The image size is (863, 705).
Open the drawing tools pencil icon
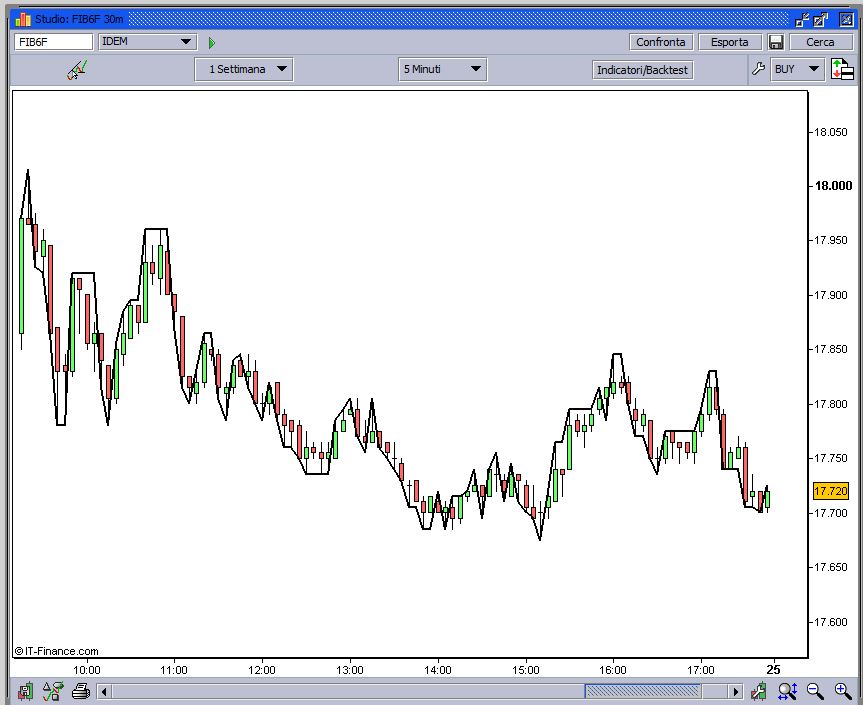coord(77,70)
